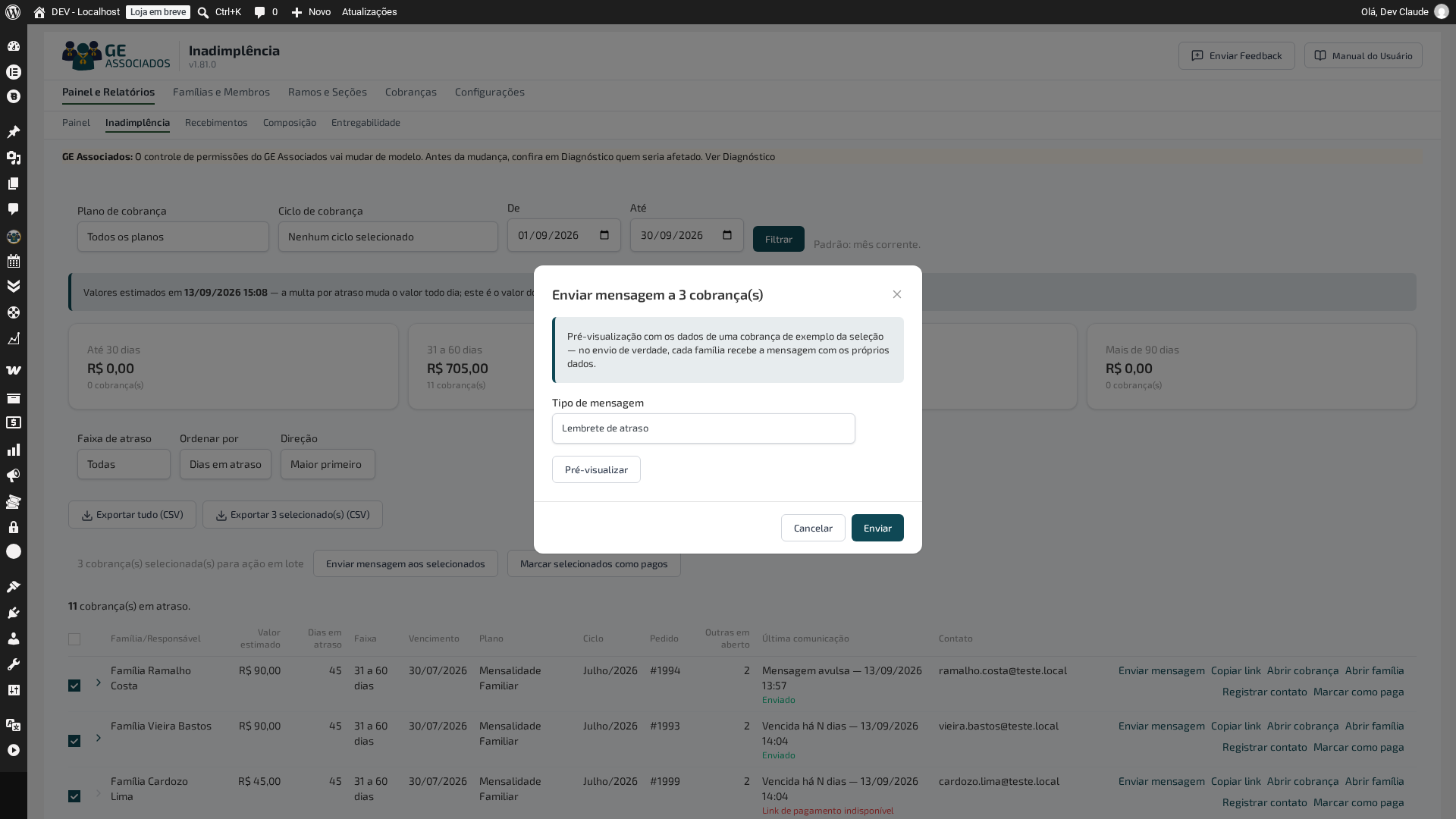
Task: Uncheck the Família Cardozo Lima row checkbox
Action: pyautogui.click(x=74, y=796)
